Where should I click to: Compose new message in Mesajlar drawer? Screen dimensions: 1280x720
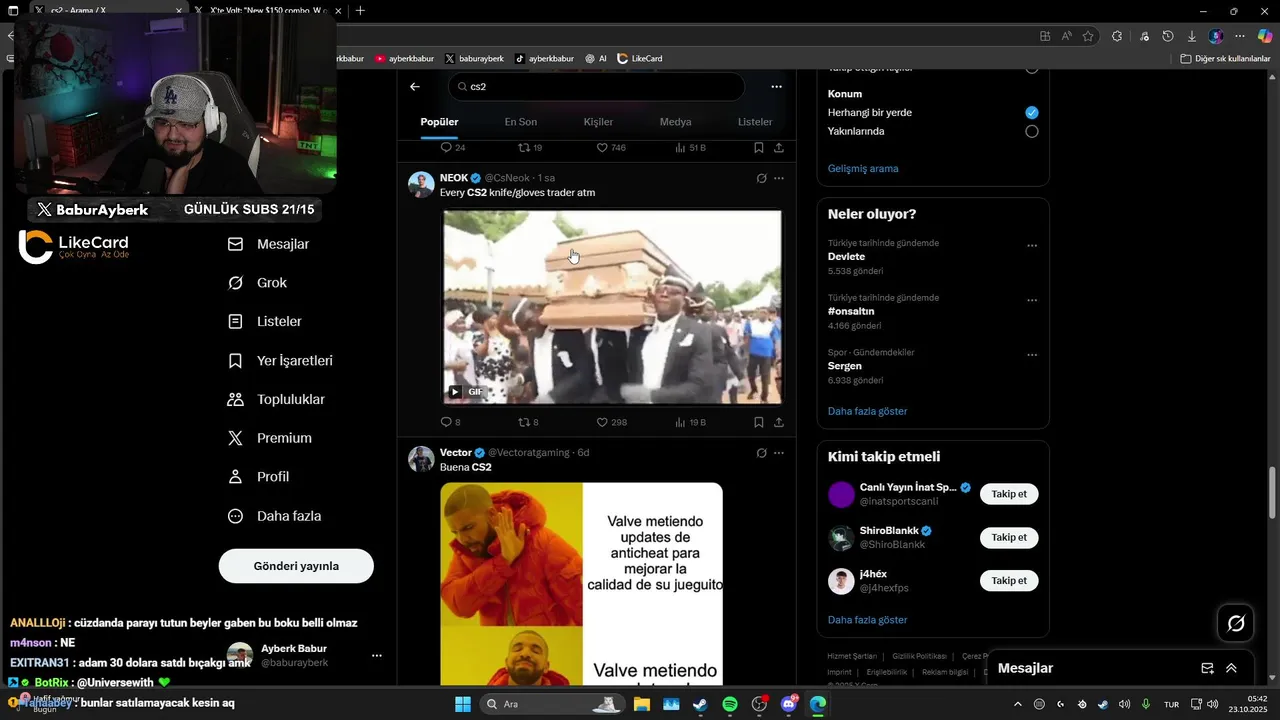[1207, 668]
